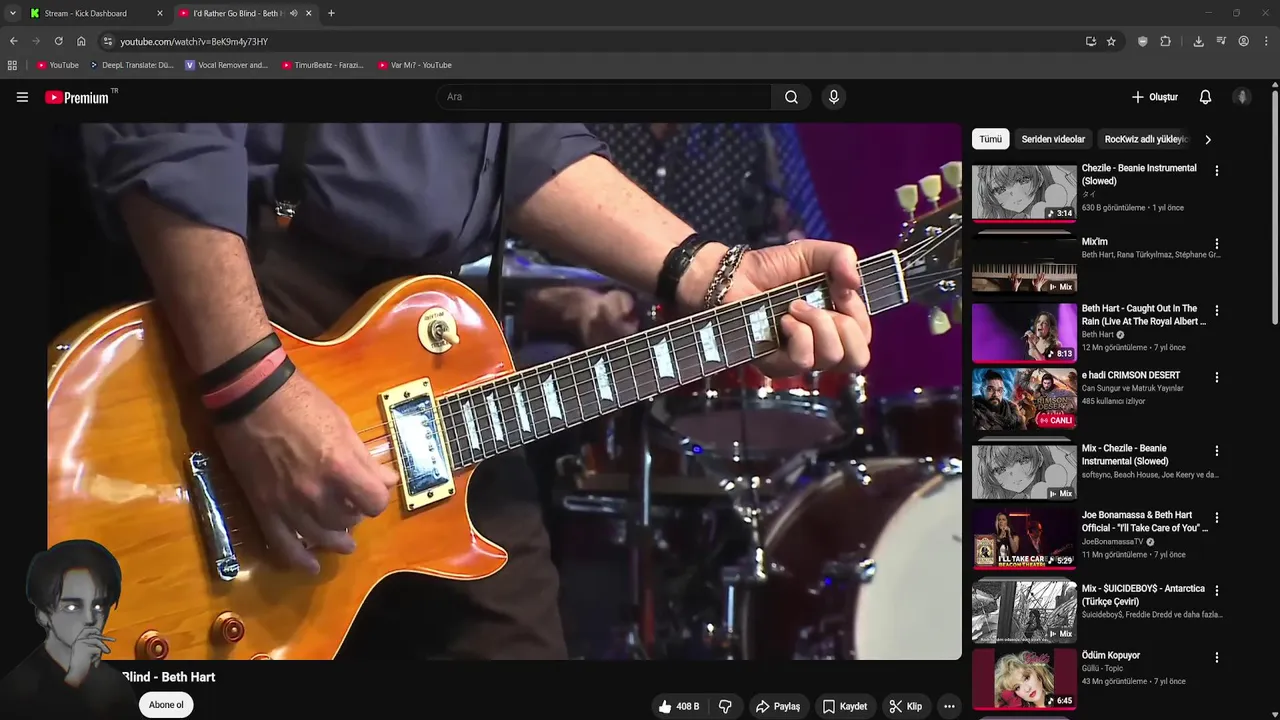Image resolution: width=1280 pixels, height=720 pixels.
Task: Open Ödüm Kopuyor video thumbnail
Action: 1024,678
